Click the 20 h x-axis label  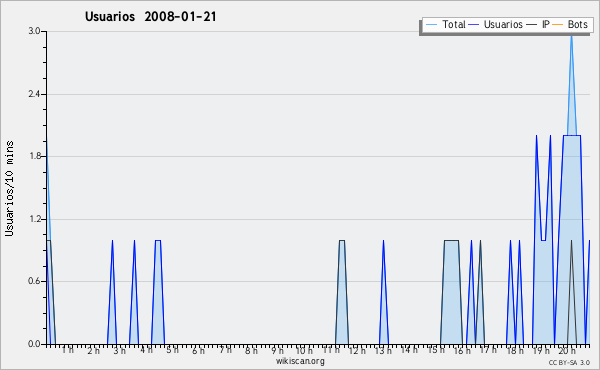point(567,350)
